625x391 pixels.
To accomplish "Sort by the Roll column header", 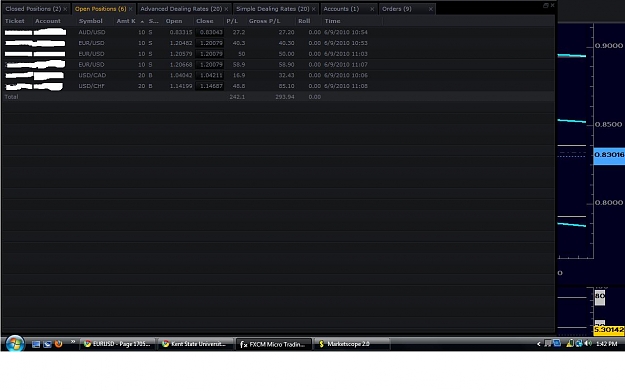I will click(x=304, y=21).
